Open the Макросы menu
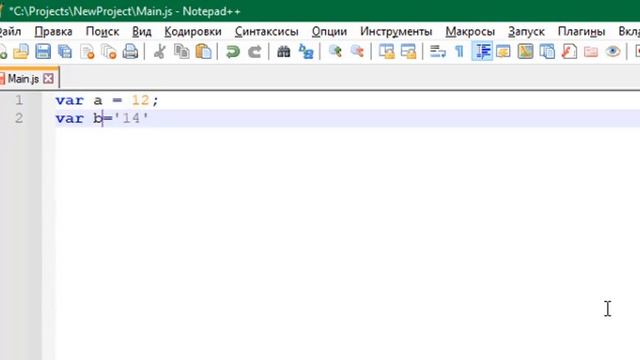The height and width of the screenshot is (360, 640). pos(470,31)
